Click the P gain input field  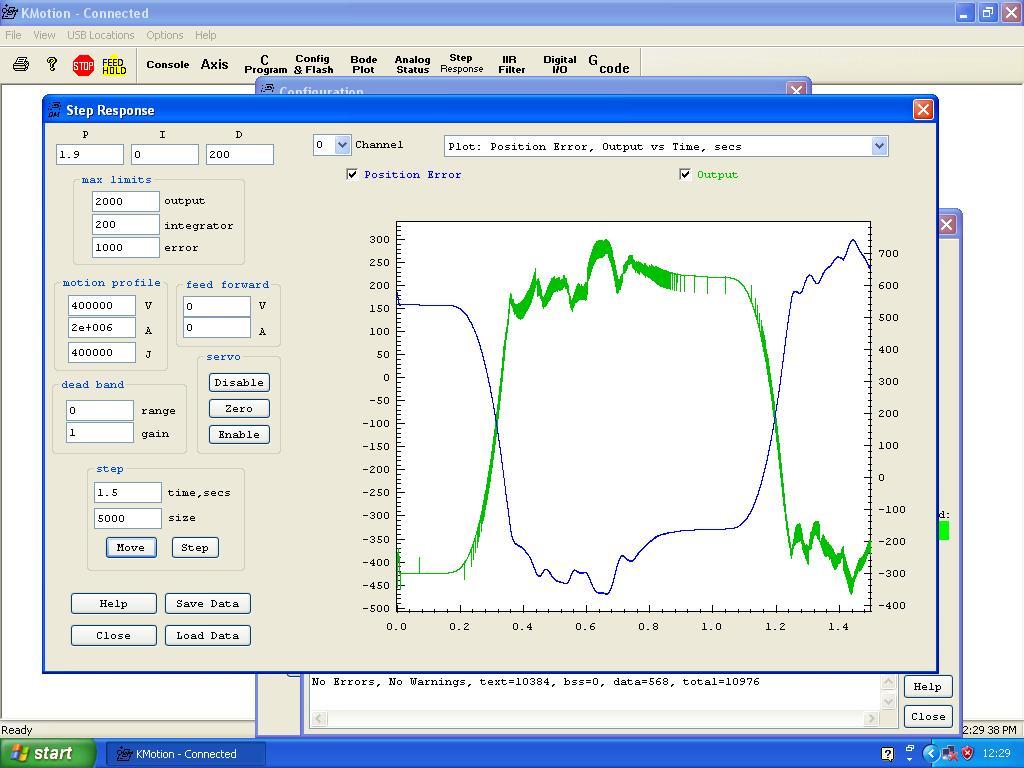click(x=89, y=154)
